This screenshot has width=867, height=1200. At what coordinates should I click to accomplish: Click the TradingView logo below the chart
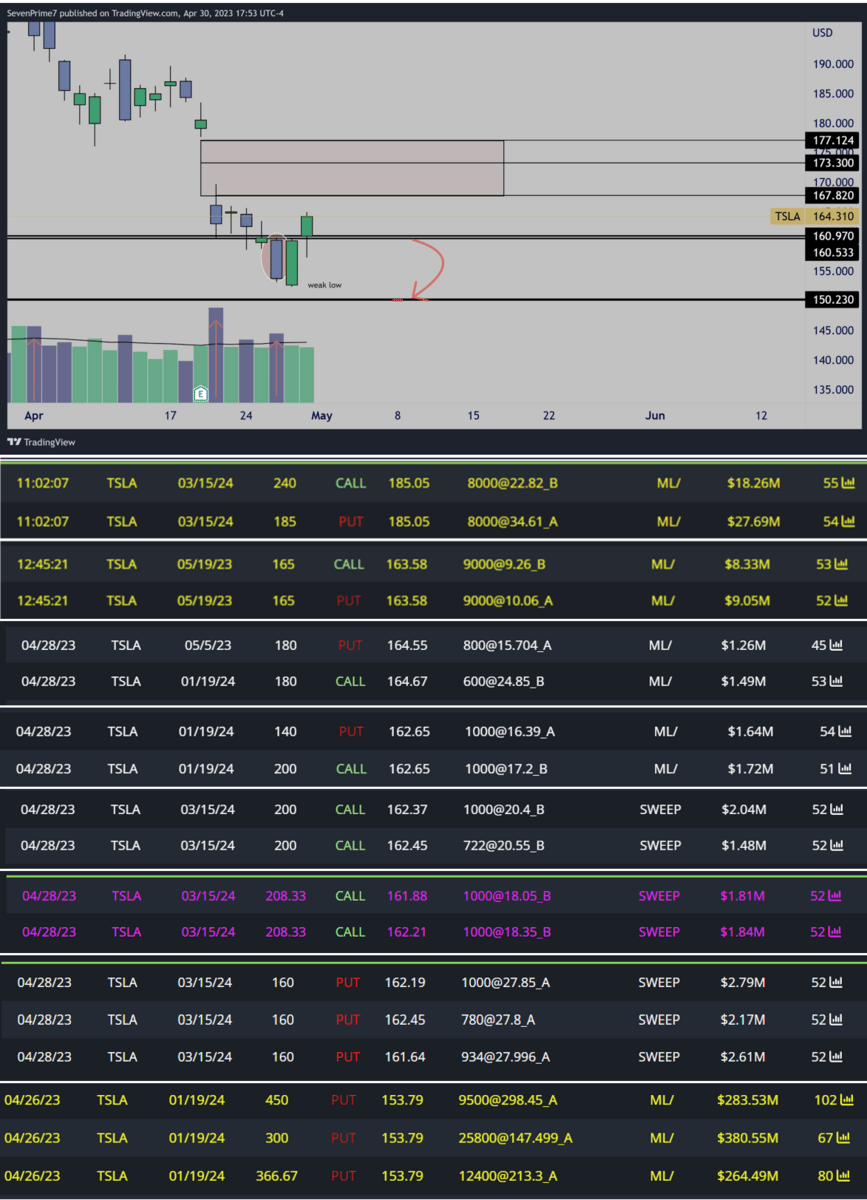[x=41, y=442]
